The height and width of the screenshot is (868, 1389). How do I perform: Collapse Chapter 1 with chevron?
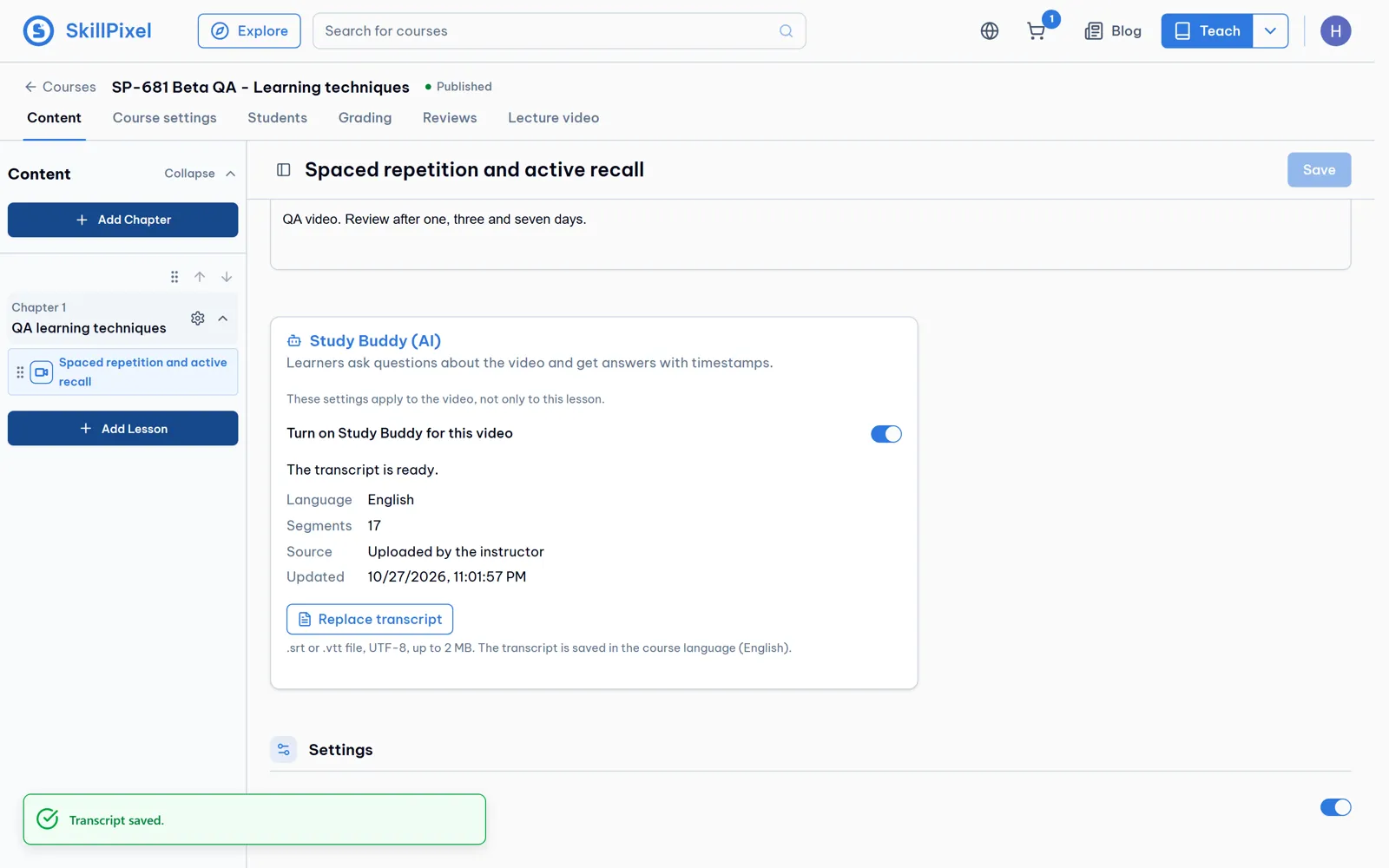[223, 319]
